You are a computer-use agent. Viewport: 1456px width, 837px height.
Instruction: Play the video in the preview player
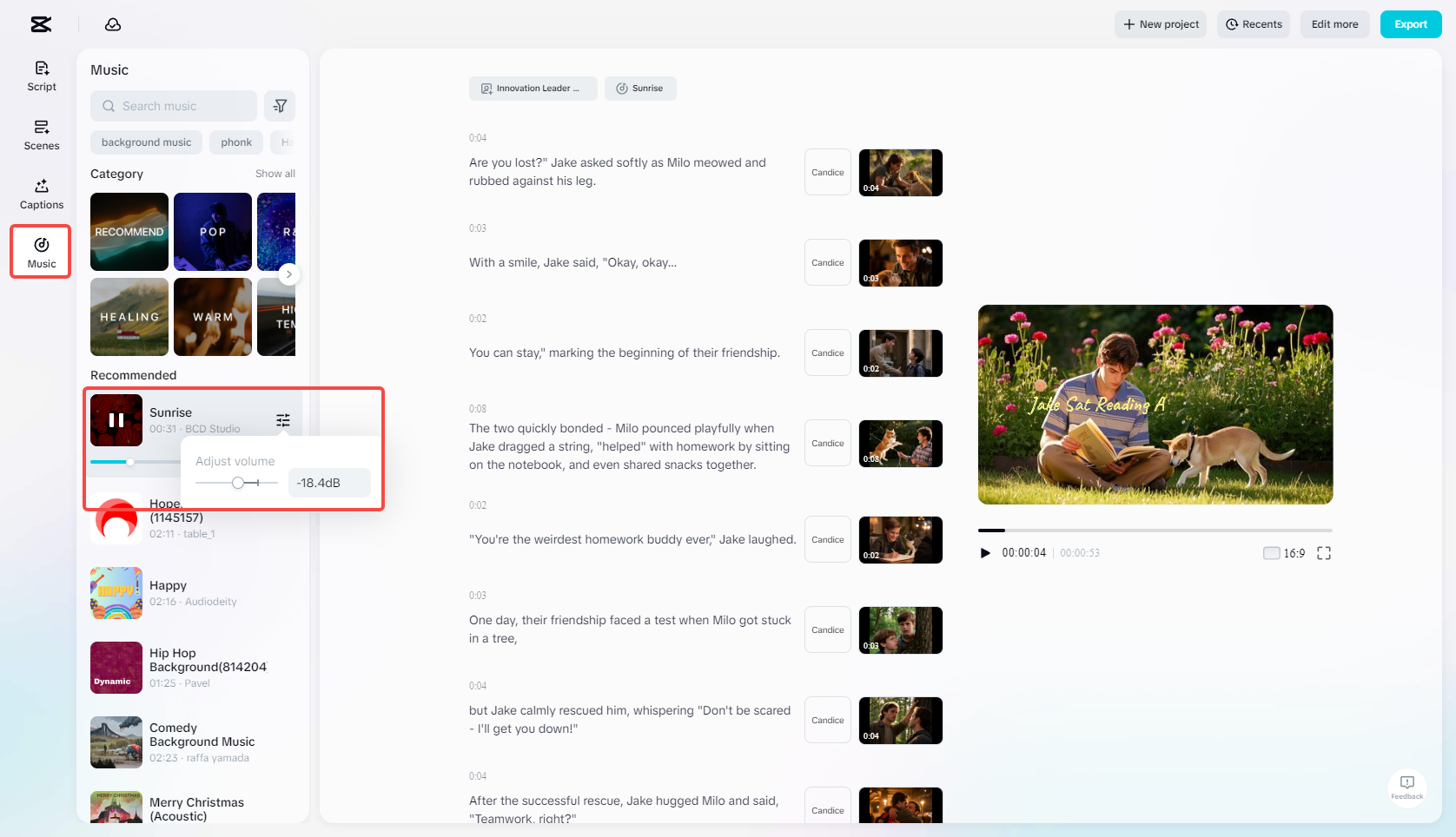985,552
